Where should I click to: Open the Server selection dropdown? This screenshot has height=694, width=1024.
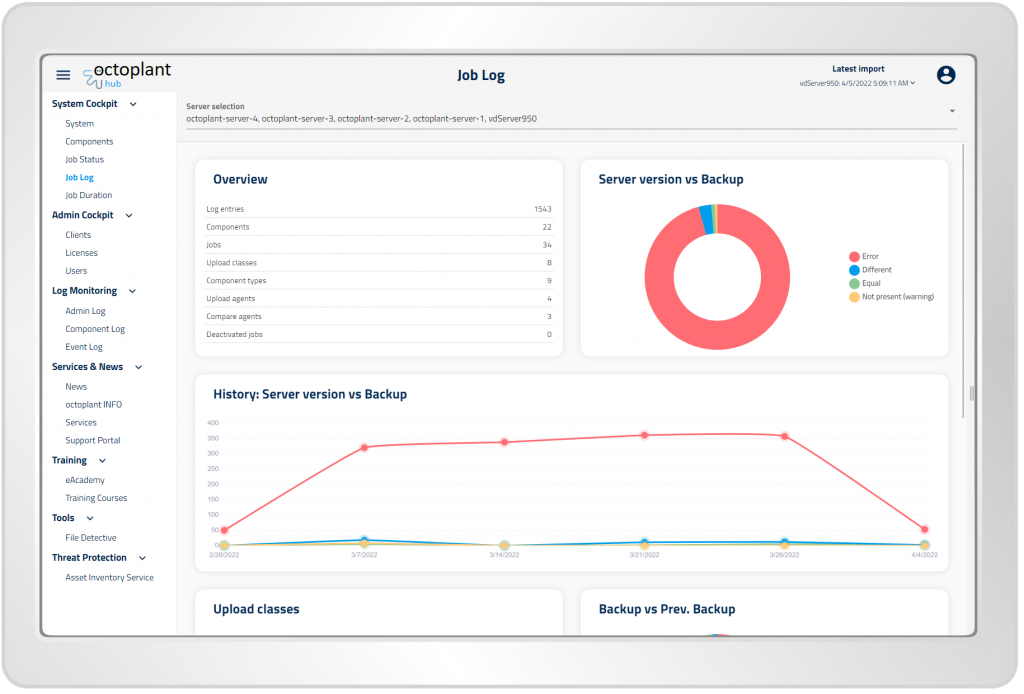pos(951,111)
